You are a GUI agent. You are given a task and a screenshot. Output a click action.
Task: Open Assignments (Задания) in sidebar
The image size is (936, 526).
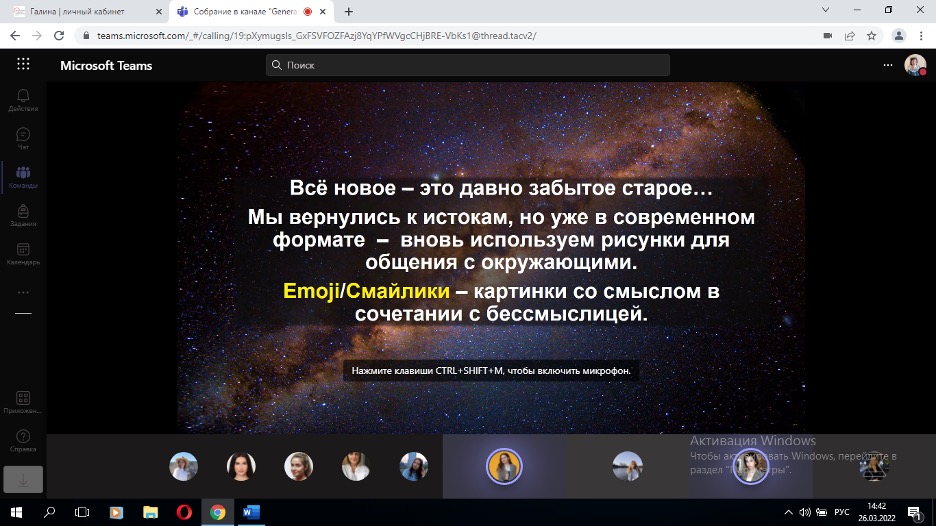(23, 215)
